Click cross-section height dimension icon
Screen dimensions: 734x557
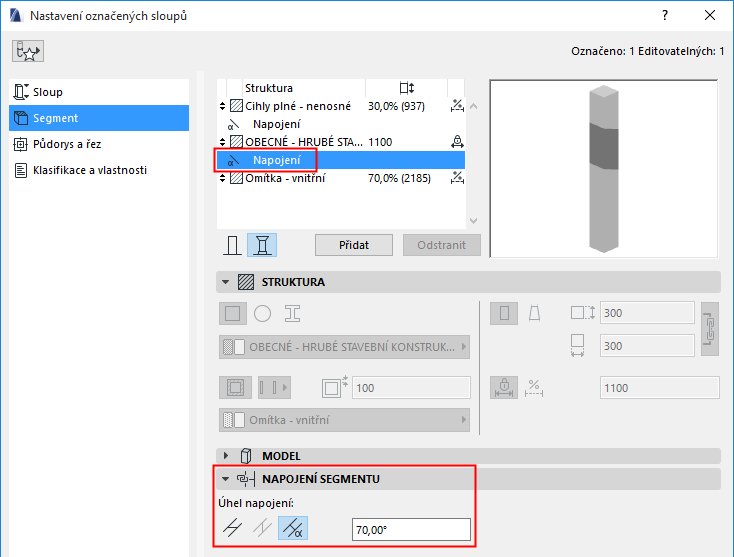(582, 313)
